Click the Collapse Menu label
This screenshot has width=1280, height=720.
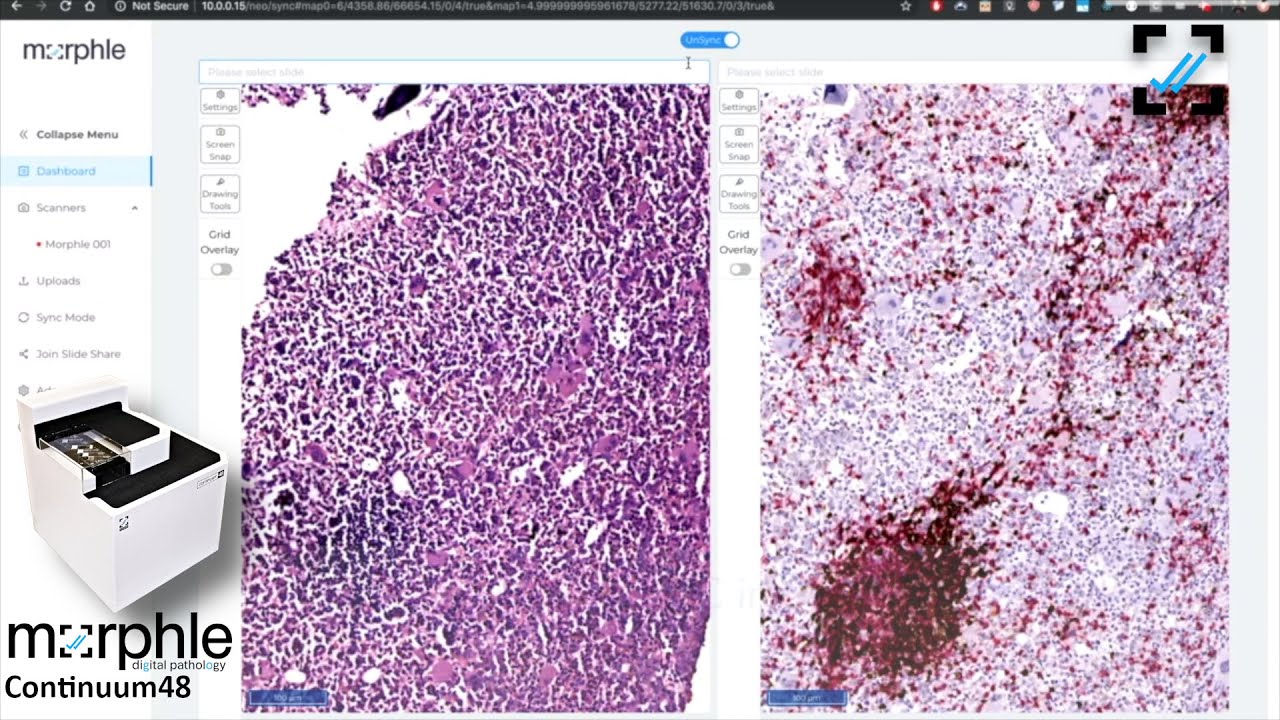point(77,134)
